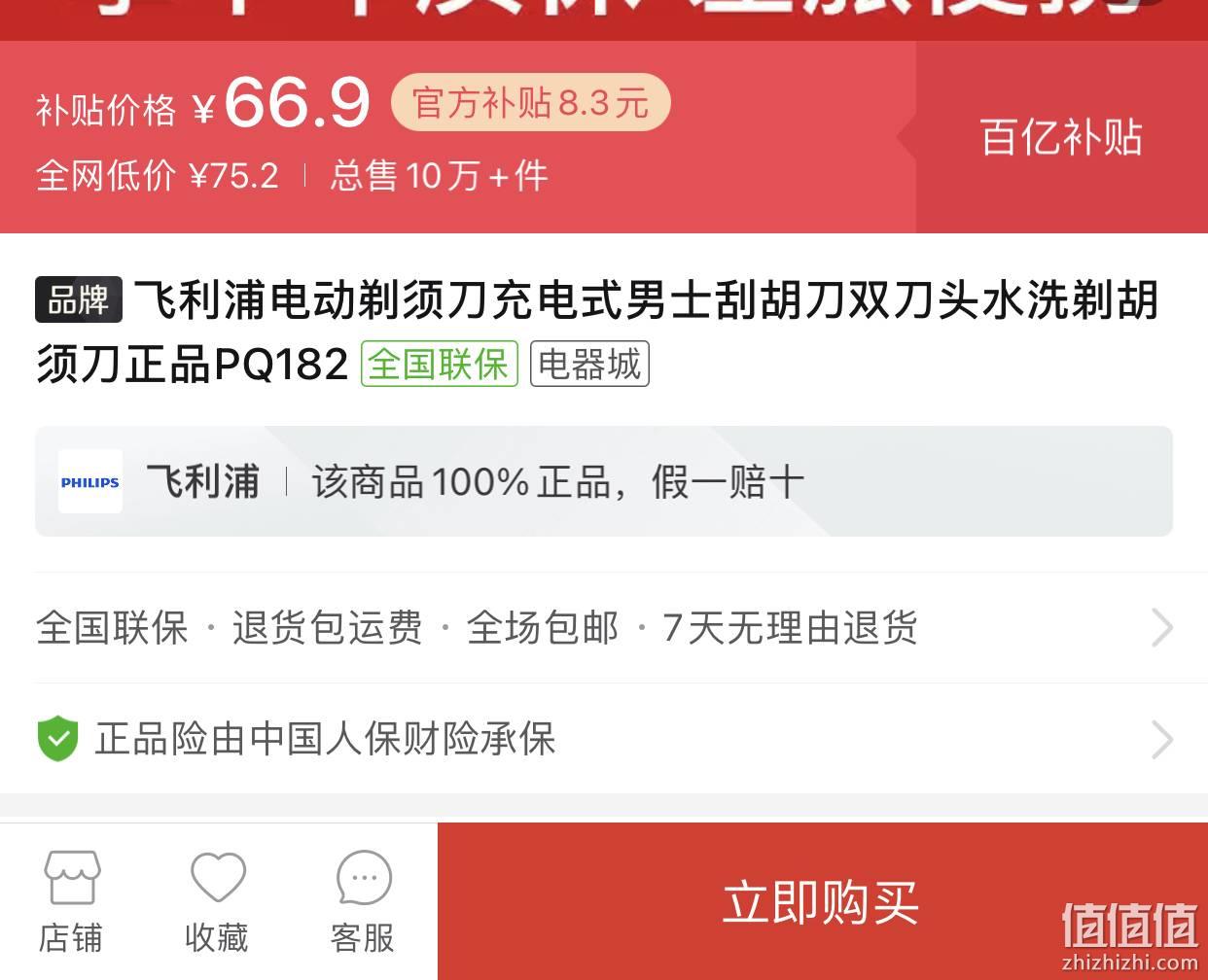Open the store via 店铺 icon
Image resolution: width=1208 pixels, height=980 pixels.
[72, 878]
